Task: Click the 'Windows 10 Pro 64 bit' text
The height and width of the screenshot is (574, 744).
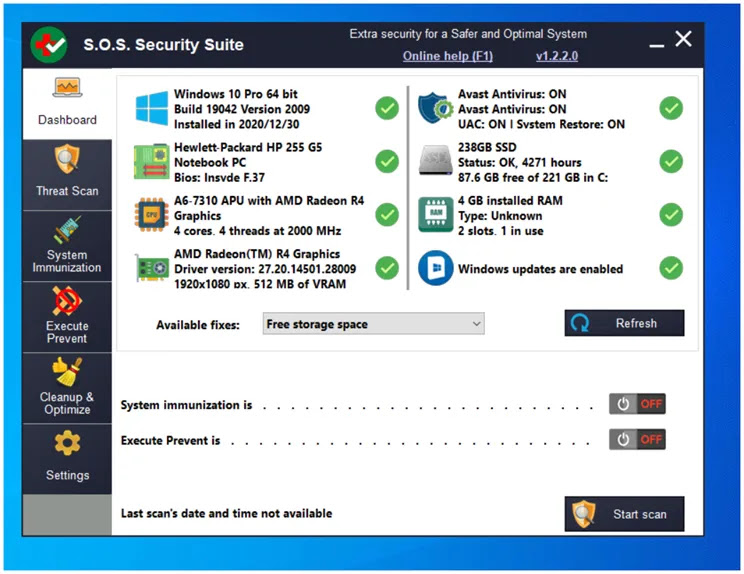Action: pos(236,94)
